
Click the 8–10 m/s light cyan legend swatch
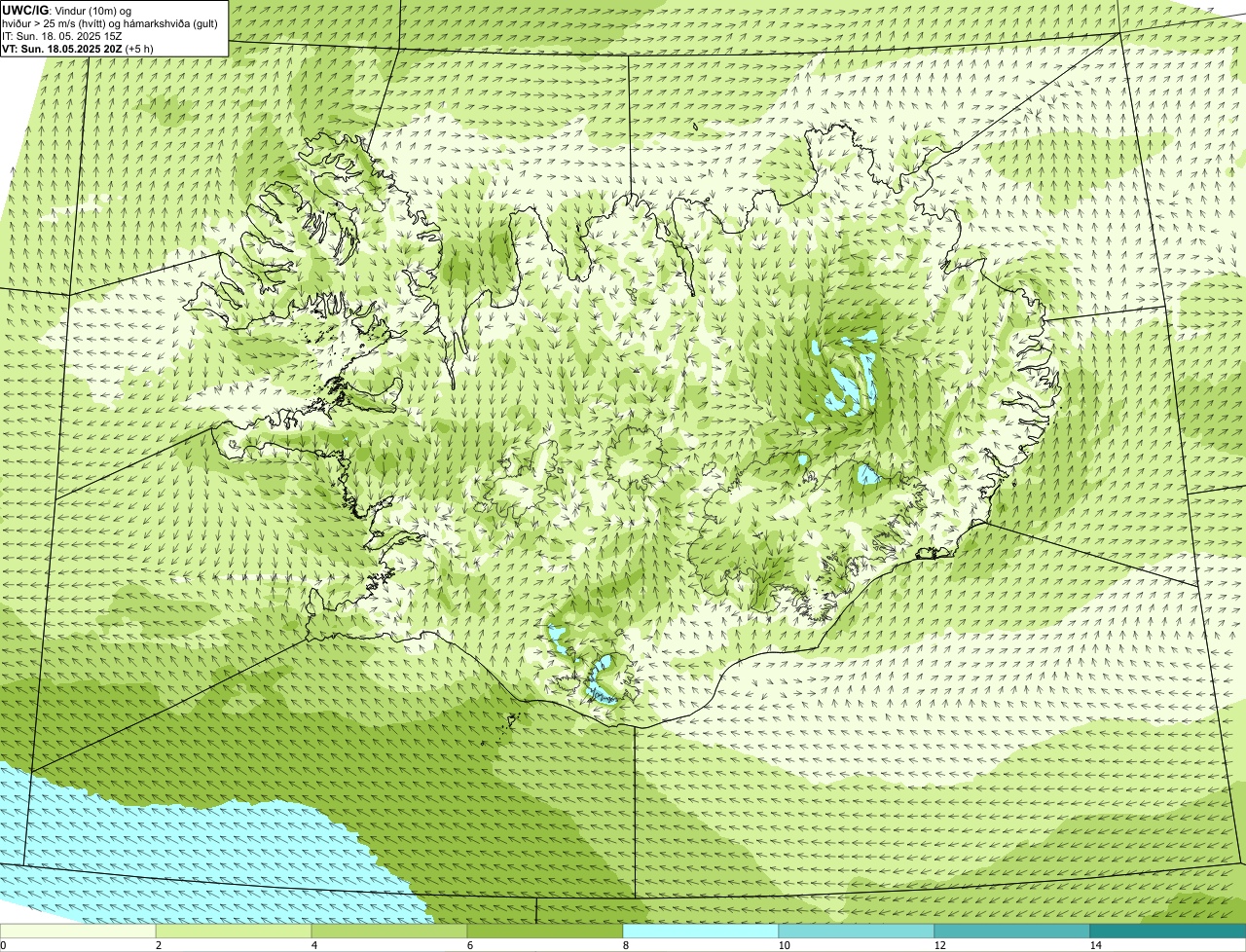(701, 931)
